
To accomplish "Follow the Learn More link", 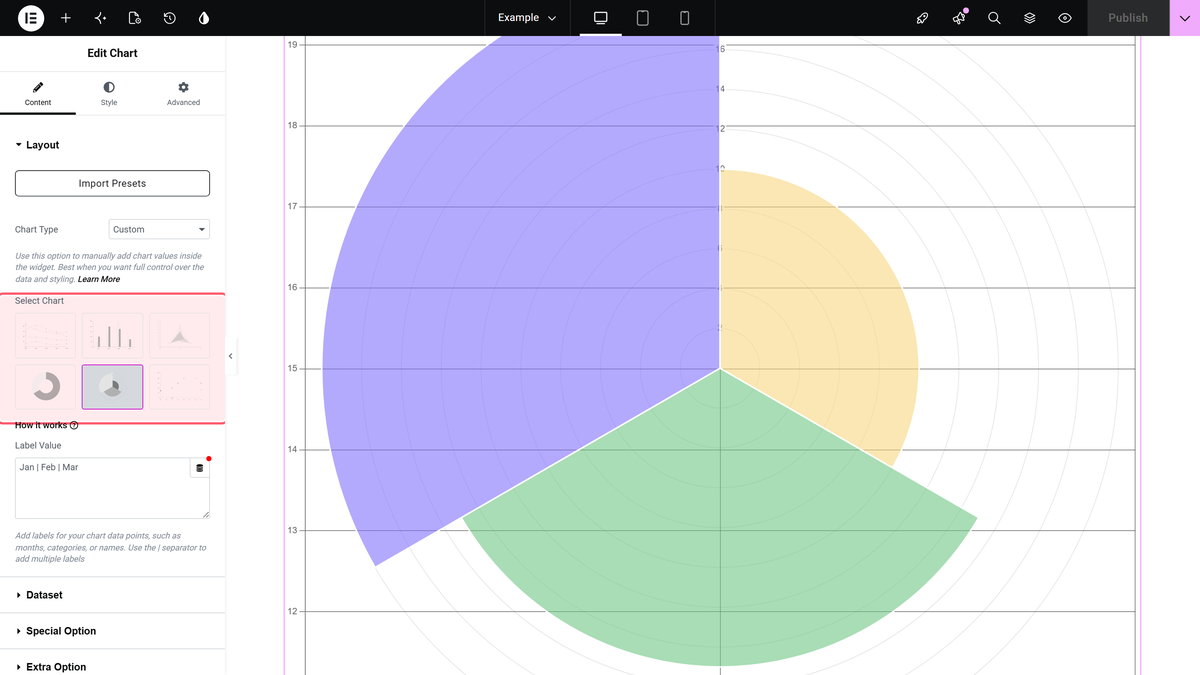I will 99,279.
